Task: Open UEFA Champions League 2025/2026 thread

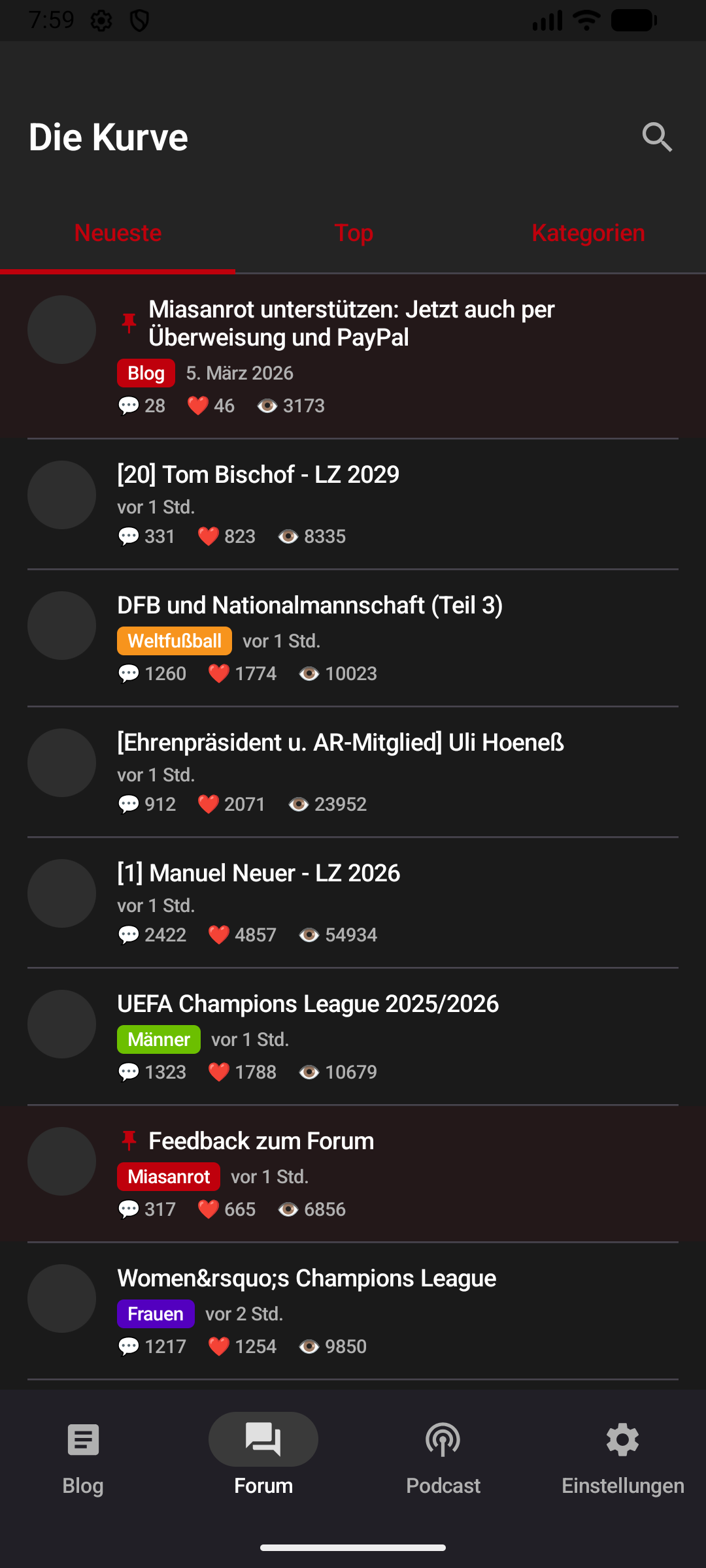Action: (308, 1004)
